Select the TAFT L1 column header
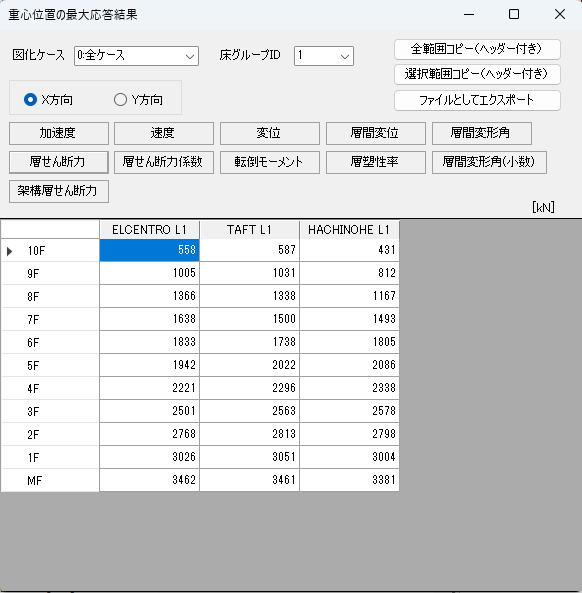The height and width of the screenshot is (593, 582). pos(249,230)
